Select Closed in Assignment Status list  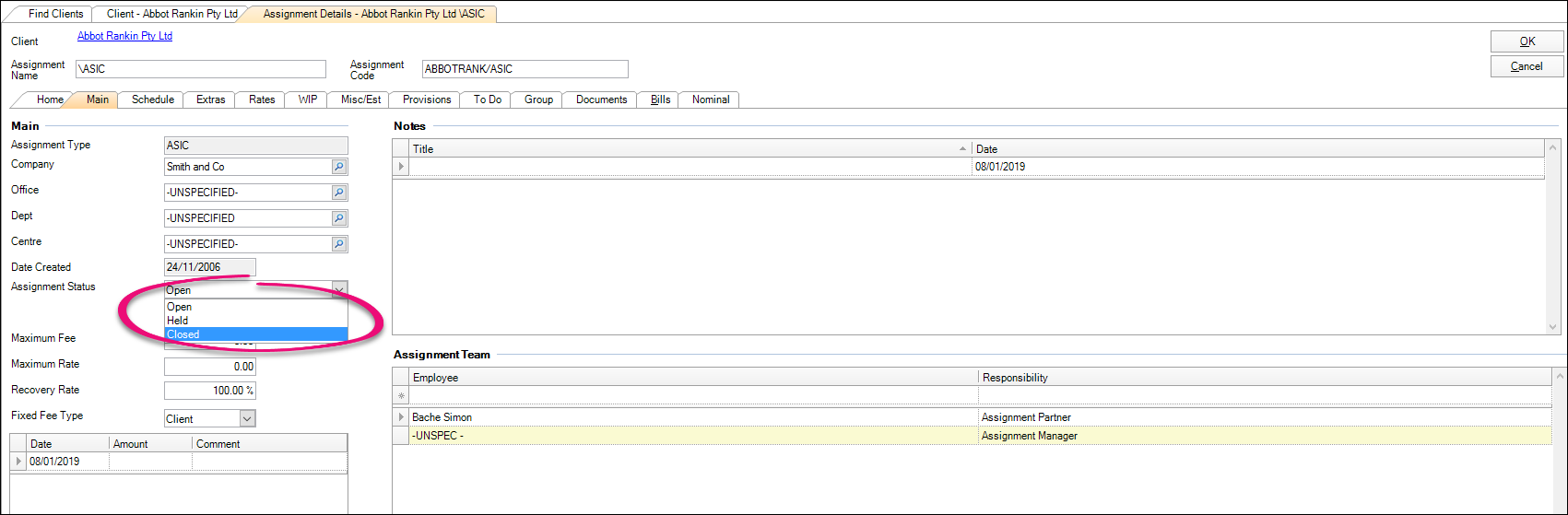255,334
